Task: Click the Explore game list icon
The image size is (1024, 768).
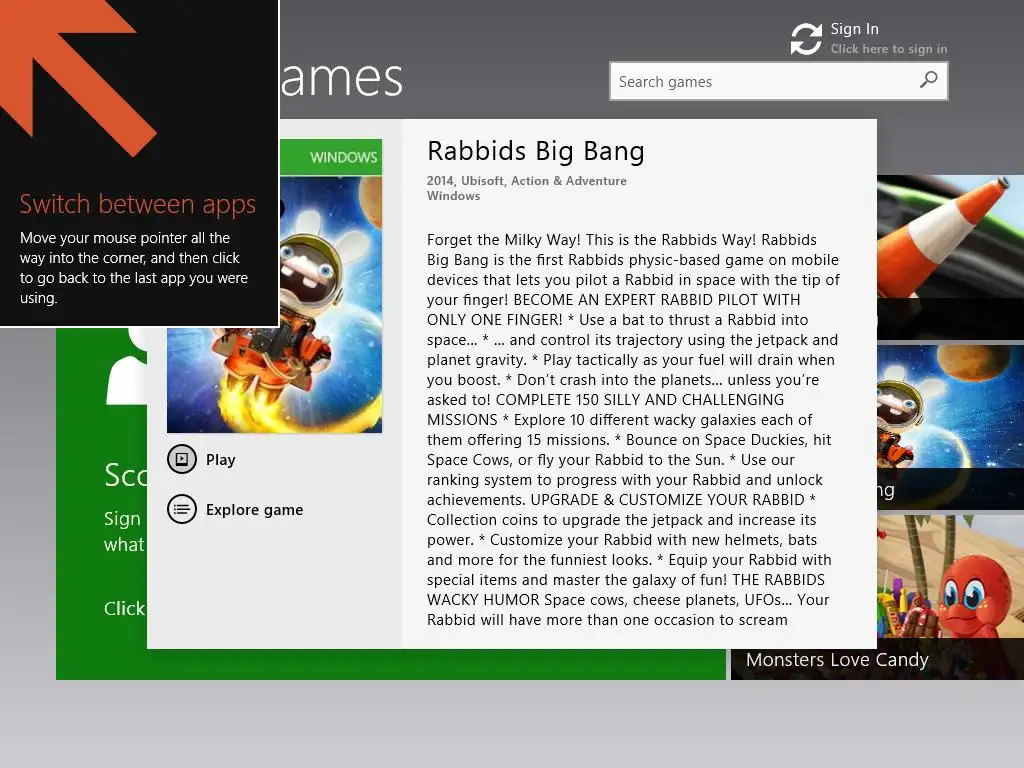Action: pyautogui.click(x=182, y=509)
